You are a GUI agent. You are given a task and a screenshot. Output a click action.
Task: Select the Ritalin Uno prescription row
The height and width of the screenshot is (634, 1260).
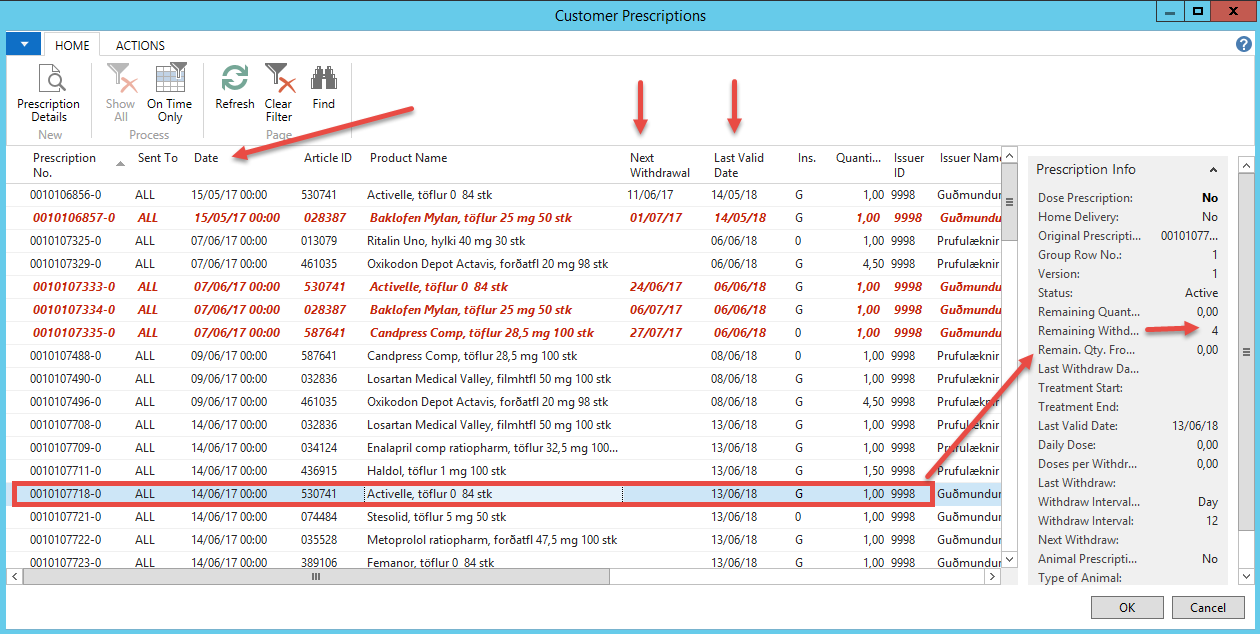[445, 241]
